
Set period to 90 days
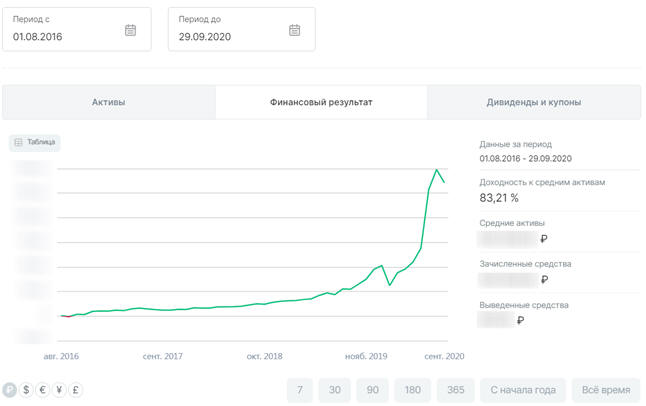(x=372, y=390)
